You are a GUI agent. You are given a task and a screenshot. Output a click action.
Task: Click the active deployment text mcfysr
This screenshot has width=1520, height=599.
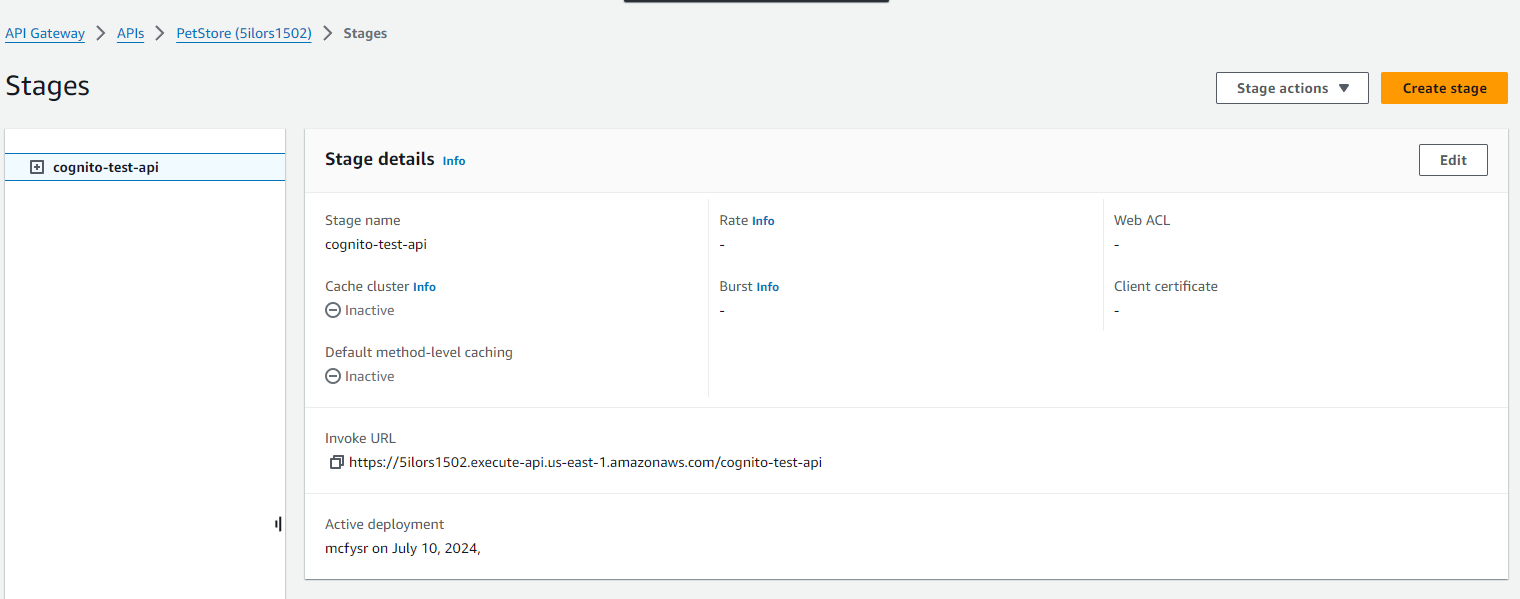pos(403,548)
